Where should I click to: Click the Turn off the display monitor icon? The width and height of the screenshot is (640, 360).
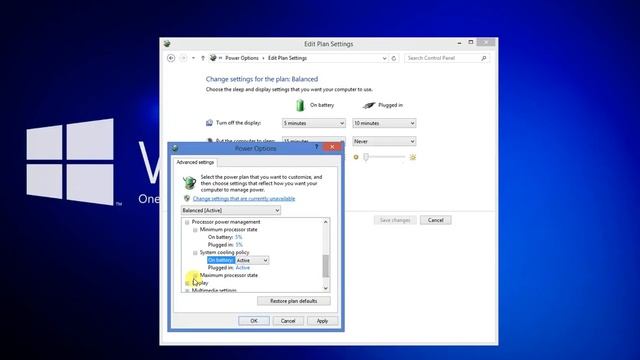[x=209, y=122]
